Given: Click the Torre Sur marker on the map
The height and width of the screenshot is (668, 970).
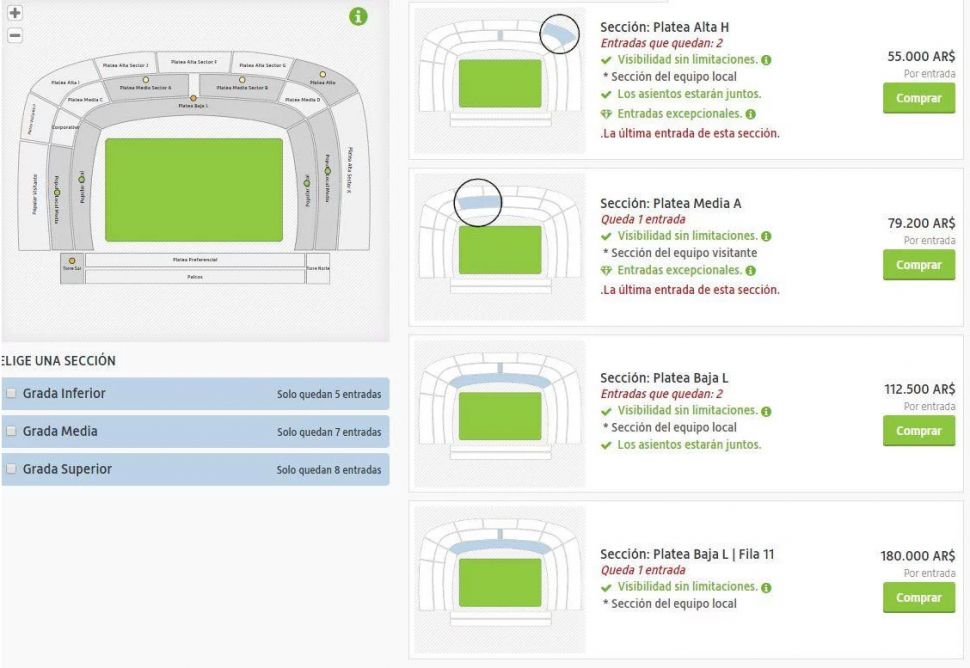Looking at the screenshot, I should coord(72,261).
